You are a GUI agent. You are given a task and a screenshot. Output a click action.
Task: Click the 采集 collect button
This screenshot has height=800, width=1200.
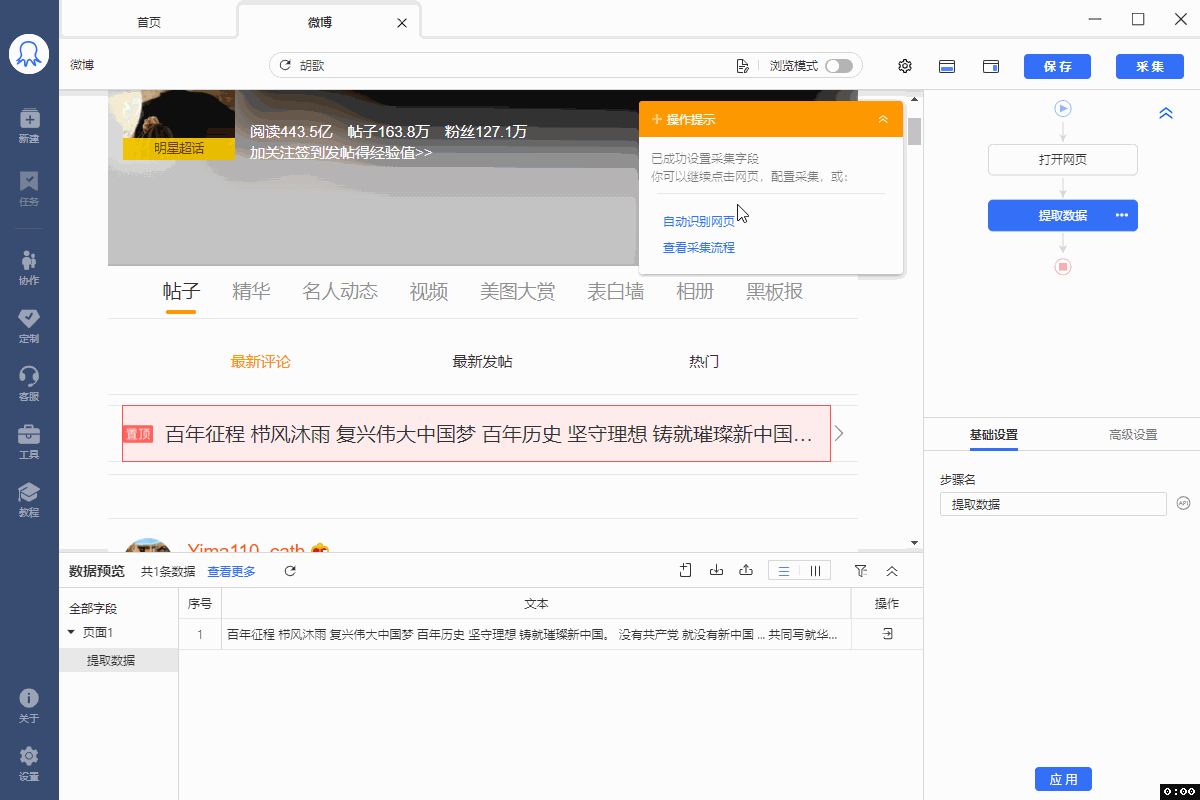[x=1150, y=66]
